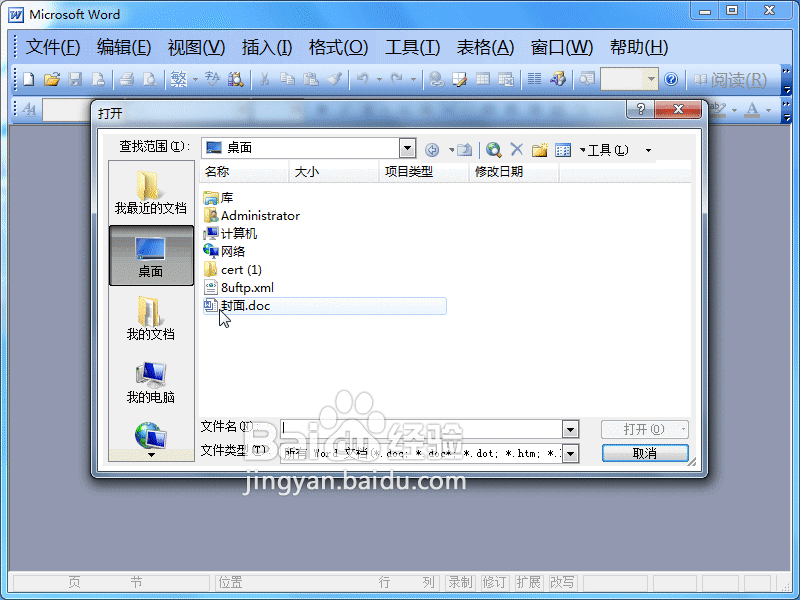The height and width of the screenshot is (600, 800).
Task: Select the Print icon
Action: pyautogui.click(x=128, y=79)
